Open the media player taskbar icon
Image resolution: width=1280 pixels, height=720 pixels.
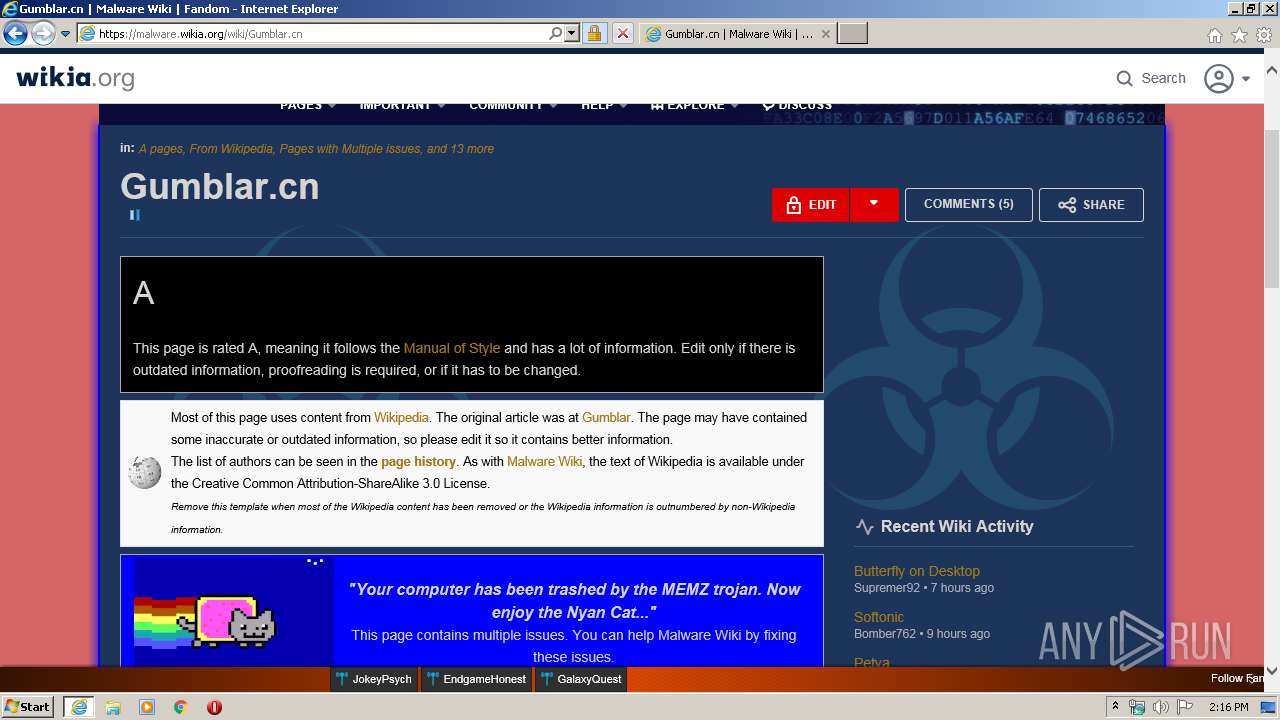[147, 706]
